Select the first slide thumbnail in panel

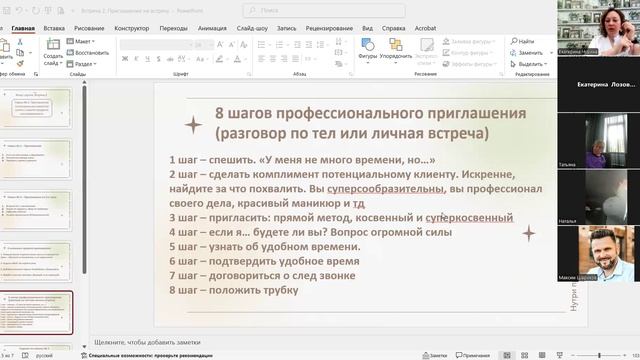pyautogui.click(x=36, y=108)
